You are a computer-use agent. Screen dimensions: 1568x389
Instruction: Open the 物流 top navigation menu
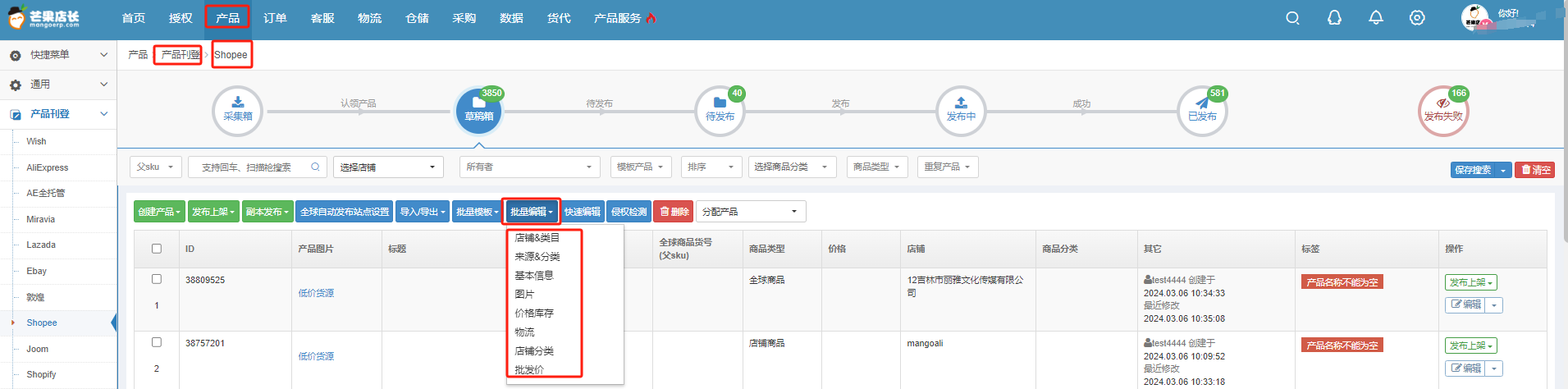[x=369, y=18]
